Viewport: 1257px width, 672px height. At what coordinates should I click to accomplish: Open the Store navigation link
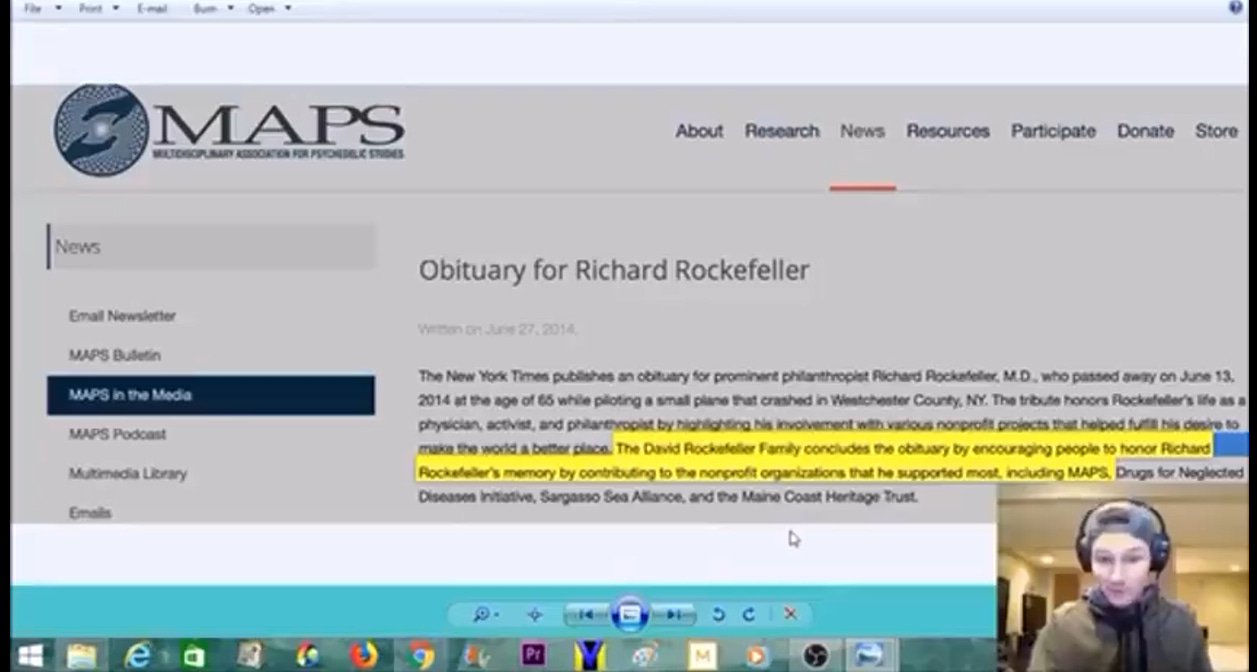click(1216, 131)
